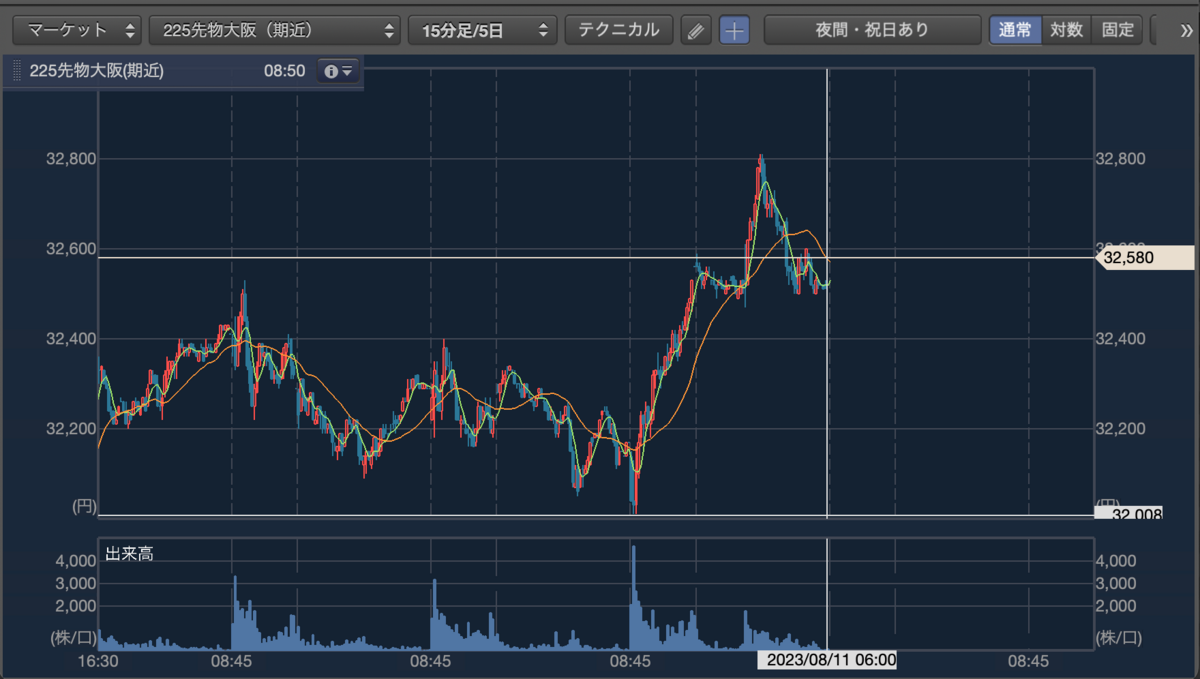
Task: Open the マーケット dropdown
Action: 76,30
